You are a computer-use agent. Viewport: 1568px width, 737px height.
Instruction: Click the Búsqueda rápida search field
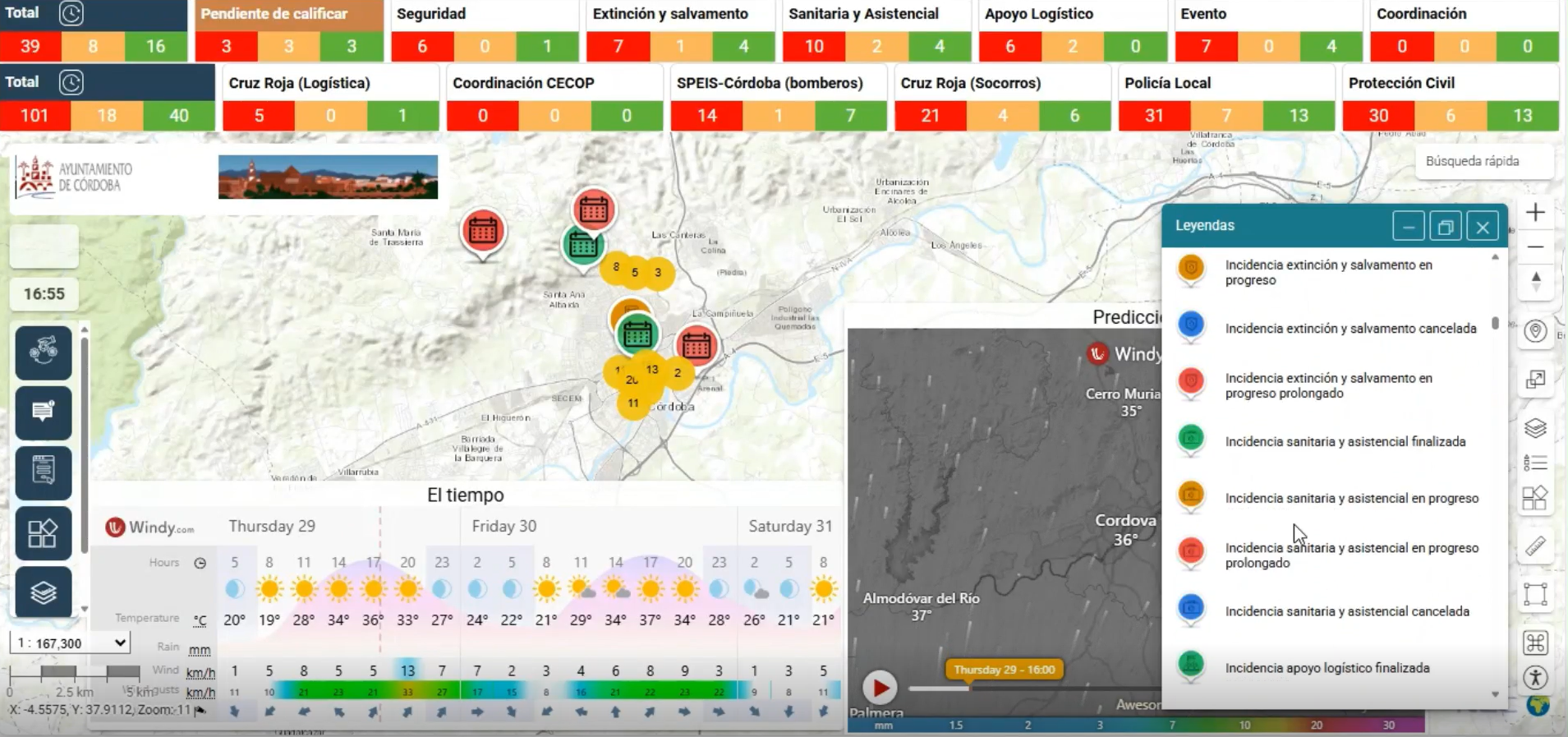pyautogui.click(x=1484, y=161)
